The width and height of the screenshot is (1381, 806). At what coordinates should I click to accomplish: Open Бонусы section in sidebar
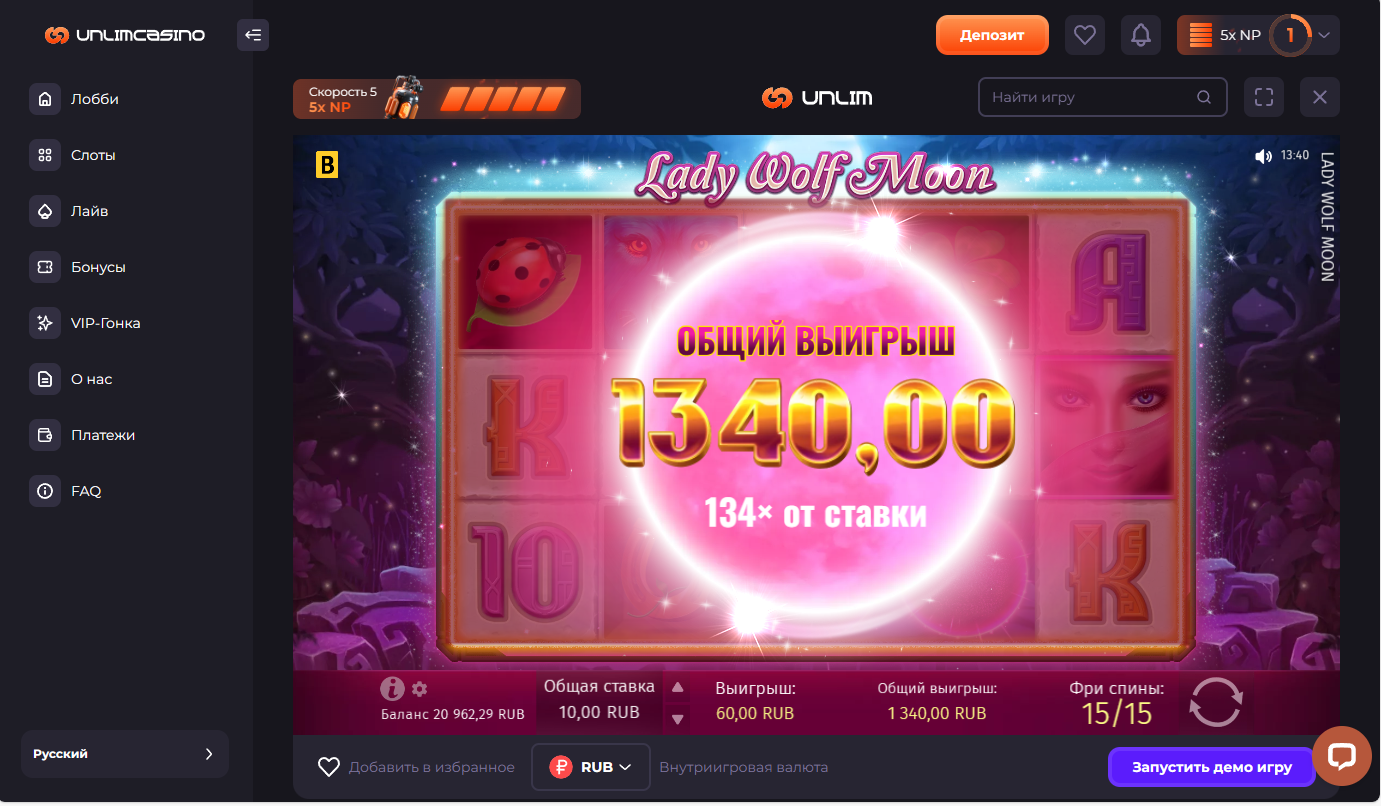98,267
